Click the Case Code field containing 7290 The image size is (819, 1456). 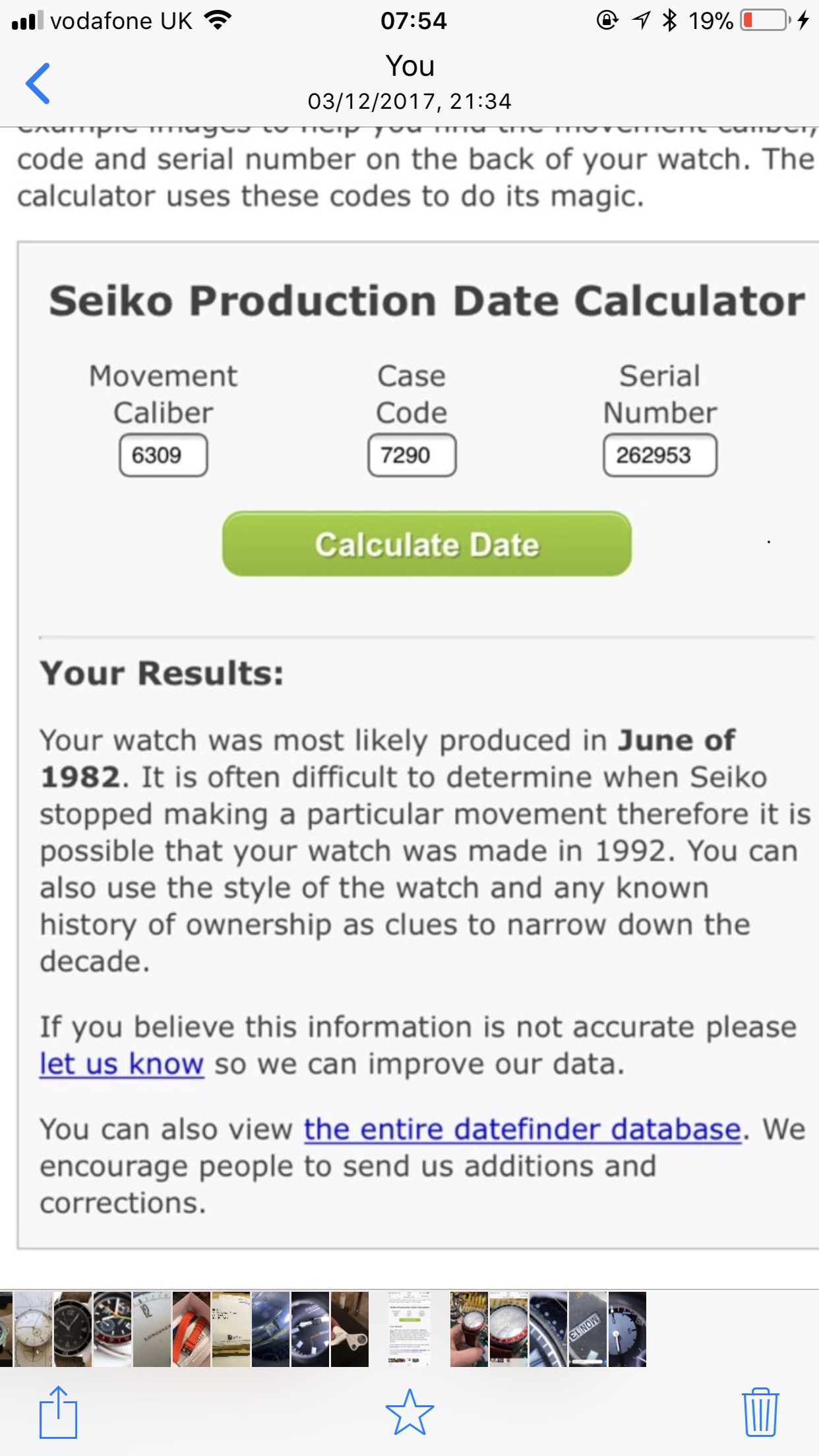coord(411,455)
